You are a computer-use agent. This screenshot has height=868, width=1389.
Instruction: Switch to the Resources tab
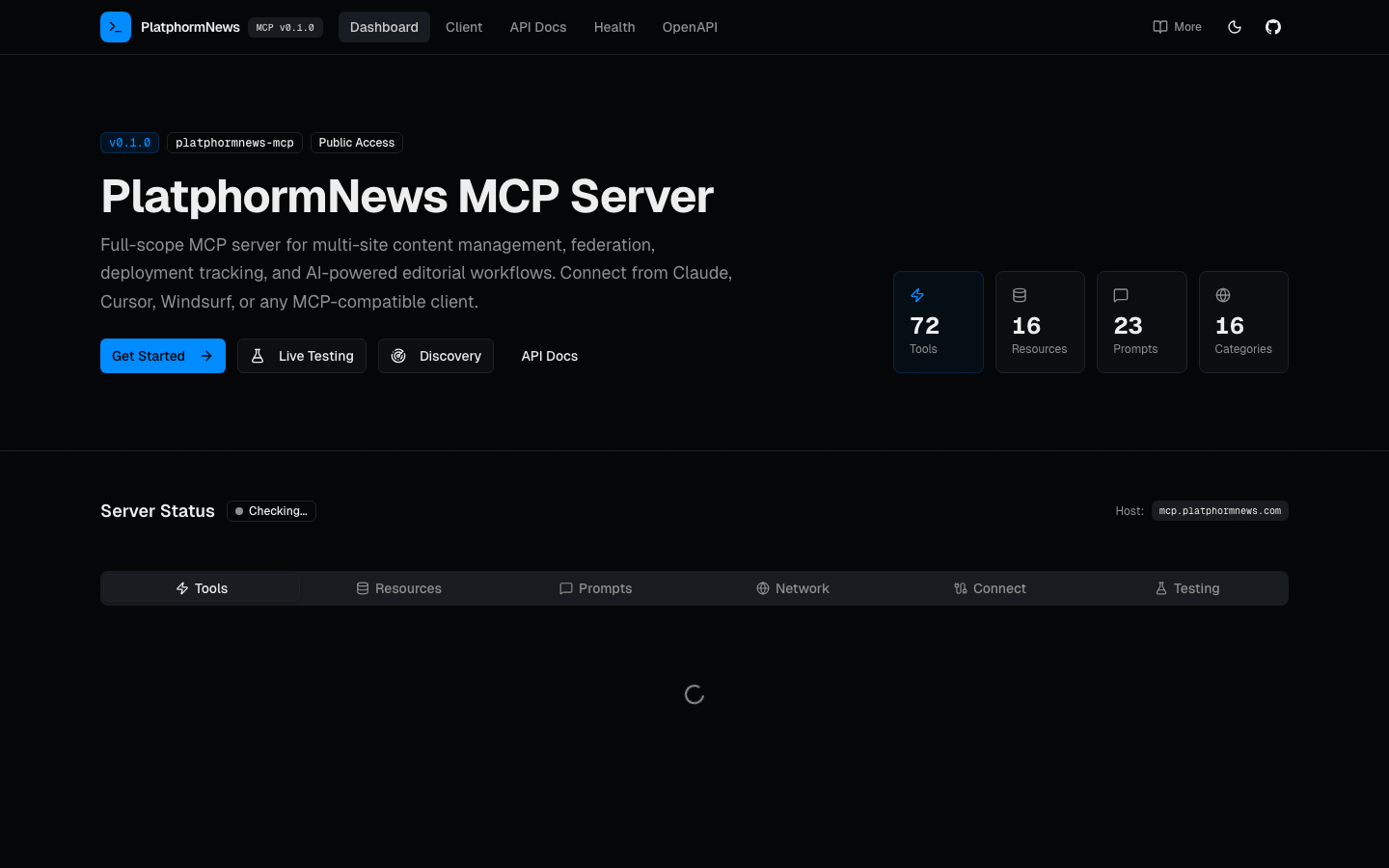(398, 588)
